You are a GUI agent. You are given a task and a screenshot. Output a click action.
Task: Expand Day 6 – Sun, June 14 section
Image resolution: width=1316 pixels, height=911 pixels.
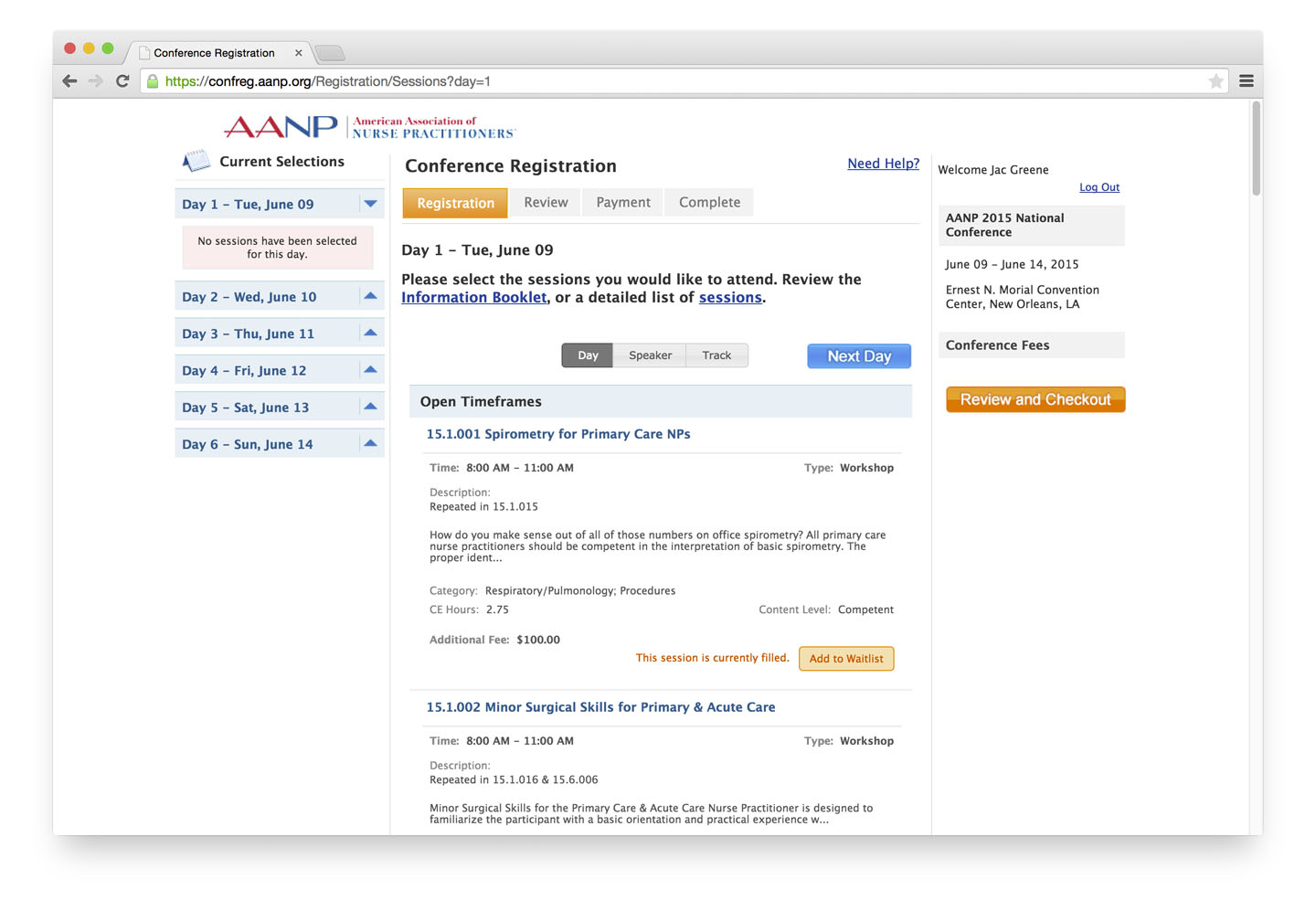pos(370,443)
